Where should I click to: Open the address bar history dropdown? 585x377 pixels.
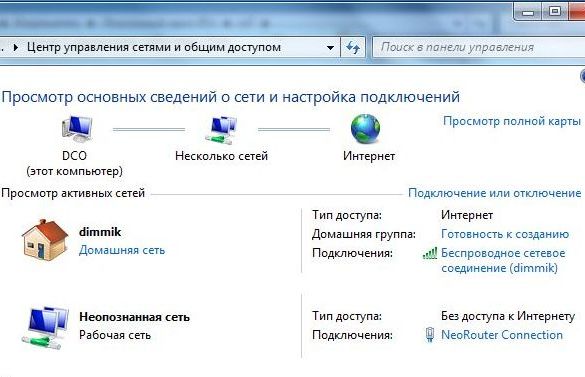(x=330, y=47)
